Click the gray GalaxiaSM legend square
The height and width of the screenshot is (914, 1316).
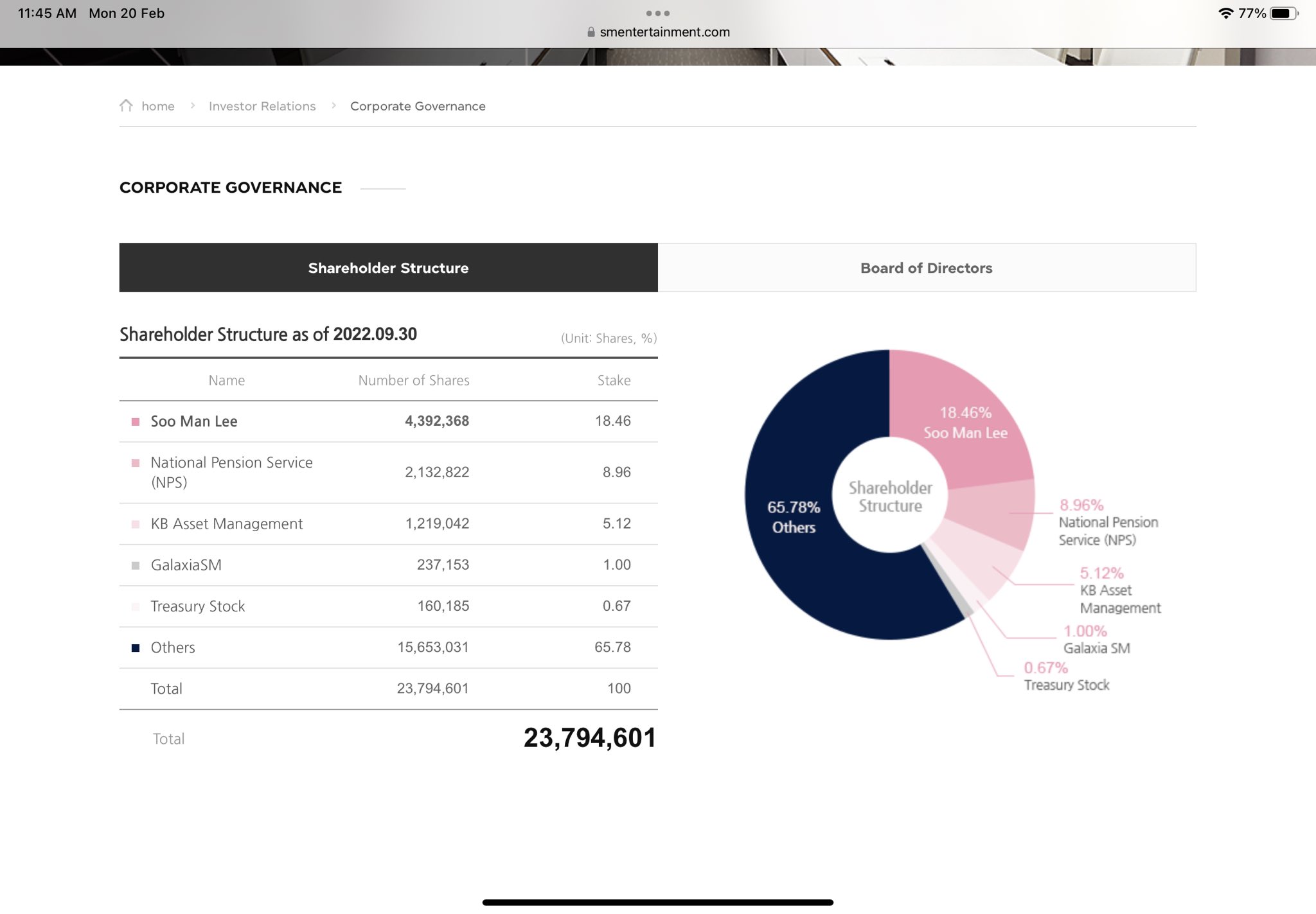click(x=136, y=566)
